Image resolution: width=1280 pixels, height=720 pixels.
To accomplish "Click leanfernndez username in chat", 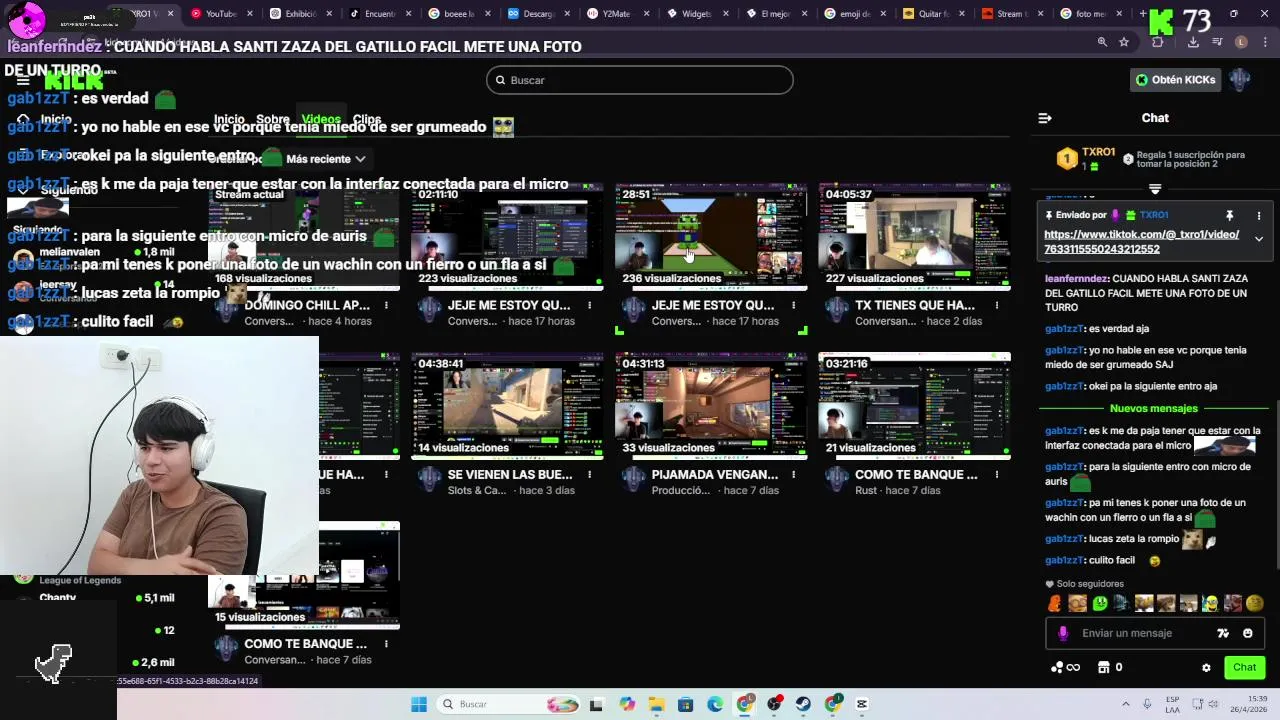I will 1076,279.
